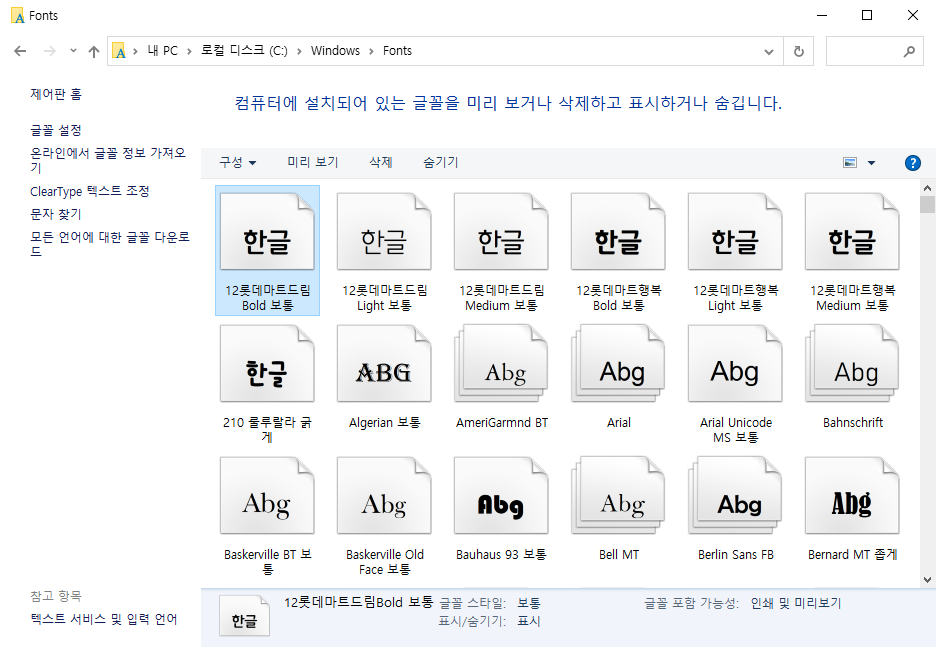Viewport: 937px width, 648px height.
Task: Refresh the Fonts folder
Action: [x=798, y=51]
